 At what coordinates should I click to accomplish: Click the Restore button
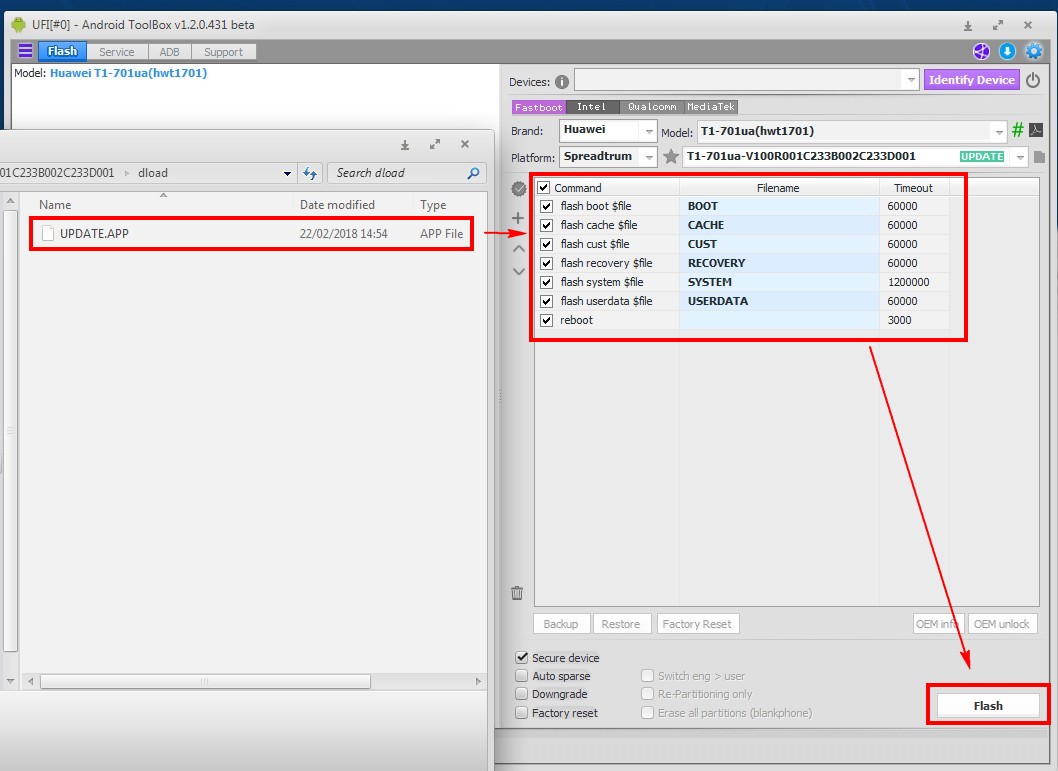621,624
